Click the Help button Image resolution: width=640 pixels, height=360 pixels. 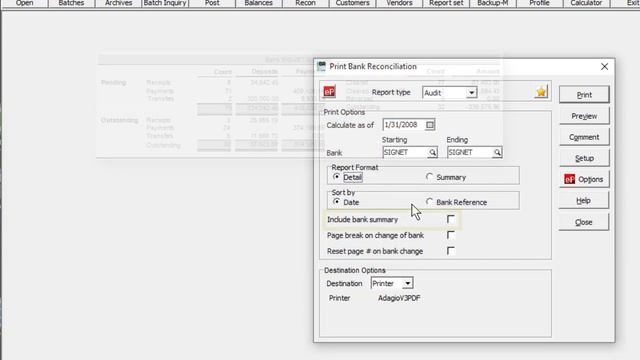(584, 200)
